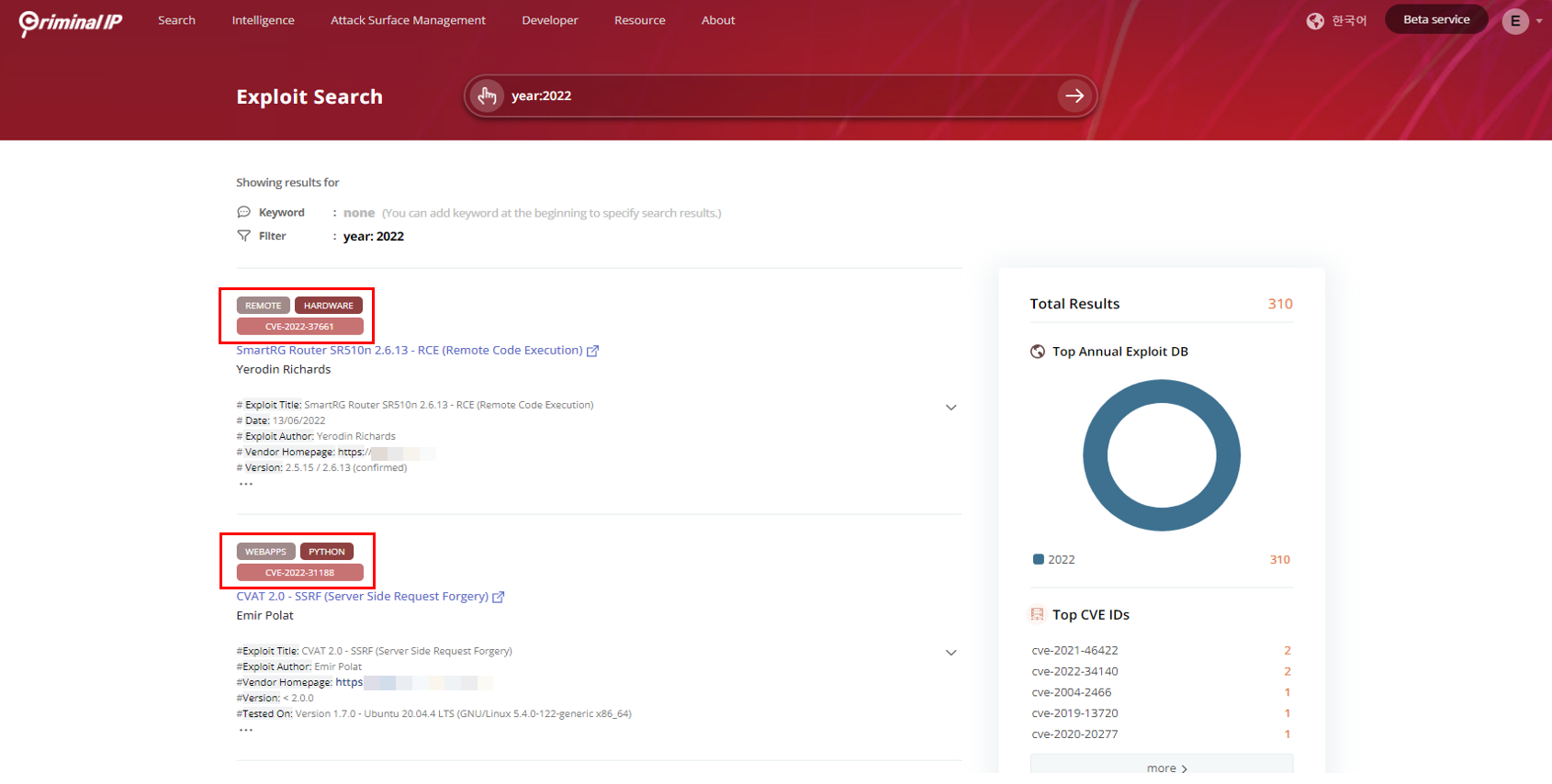Screen dimensions: 1552x784
Task: Click the user avatar labeled E
Action: (1514, 21)
